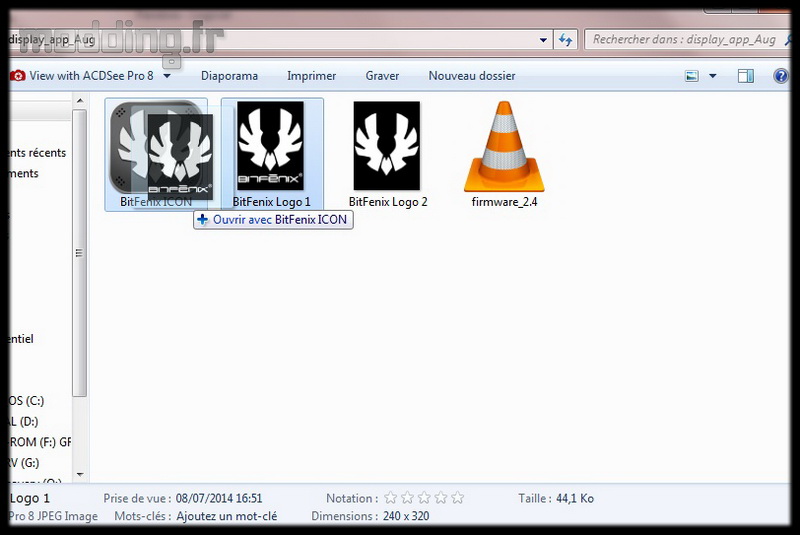Screen dimensions: 800x535
Task: Open the view options dropdown arrow
Action: pyautogui.click(x=712, y=77)
